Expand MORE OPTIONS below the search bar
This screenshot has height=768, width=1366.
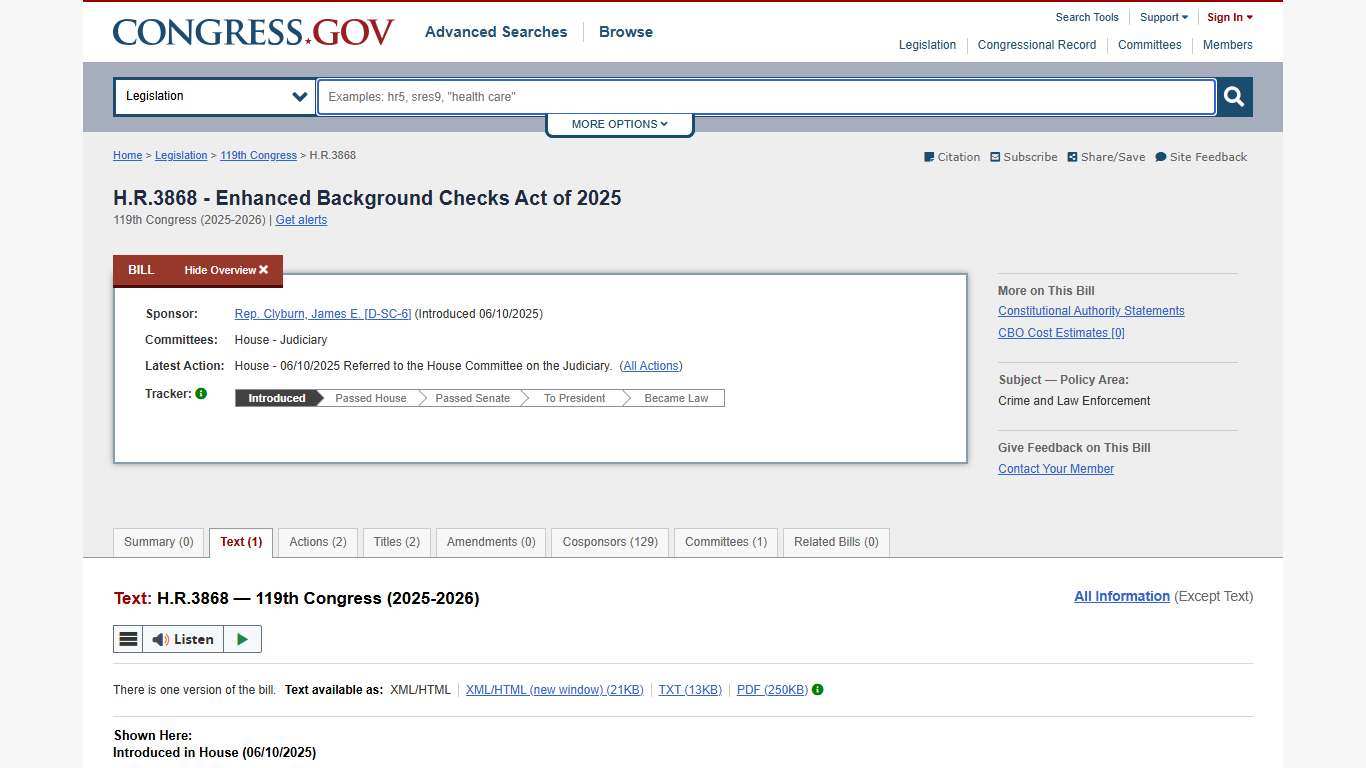pos(619,124)
